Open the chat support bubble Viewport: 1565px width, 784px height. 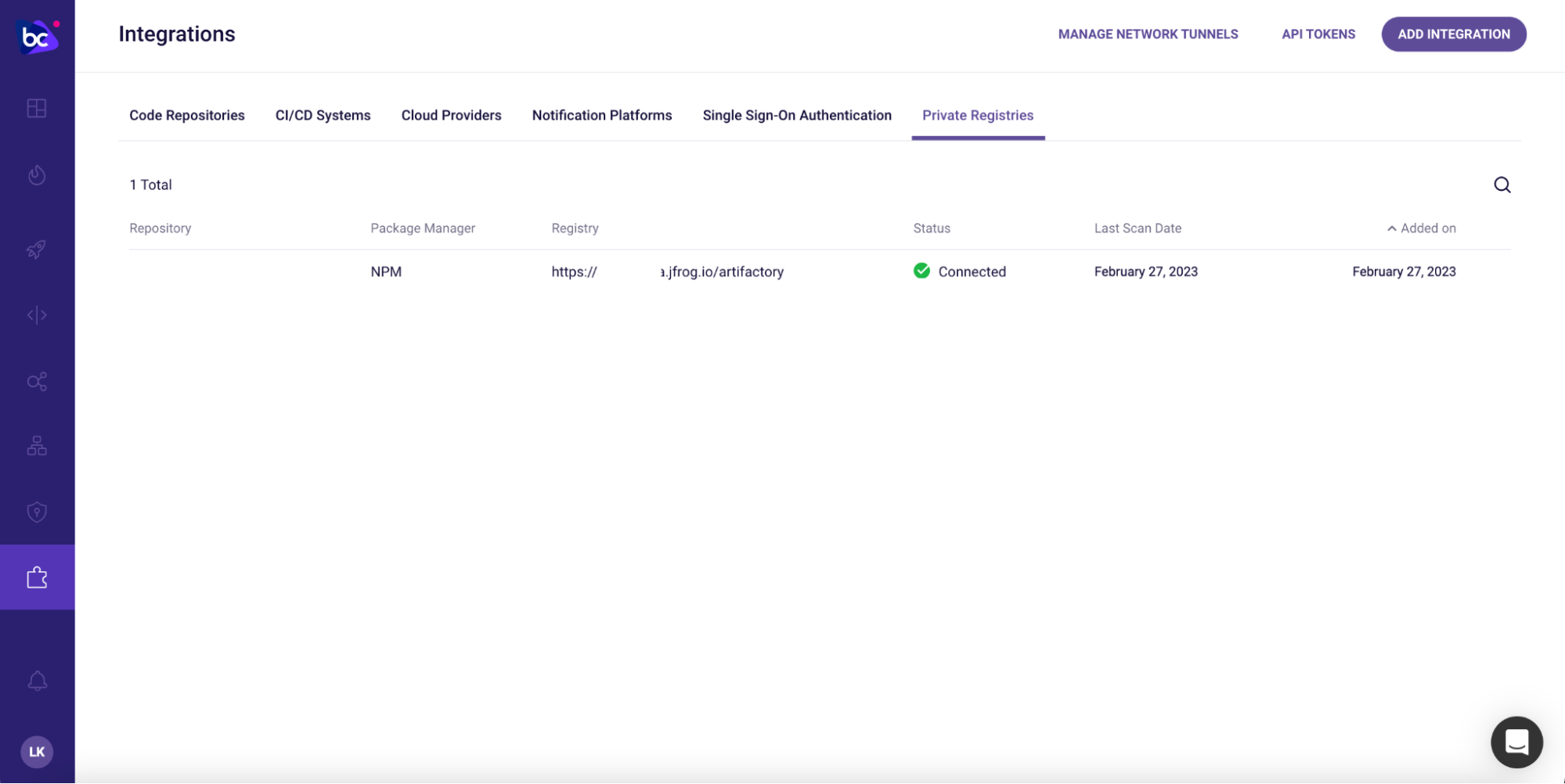pyautogui.click(x=1516, y=742)
